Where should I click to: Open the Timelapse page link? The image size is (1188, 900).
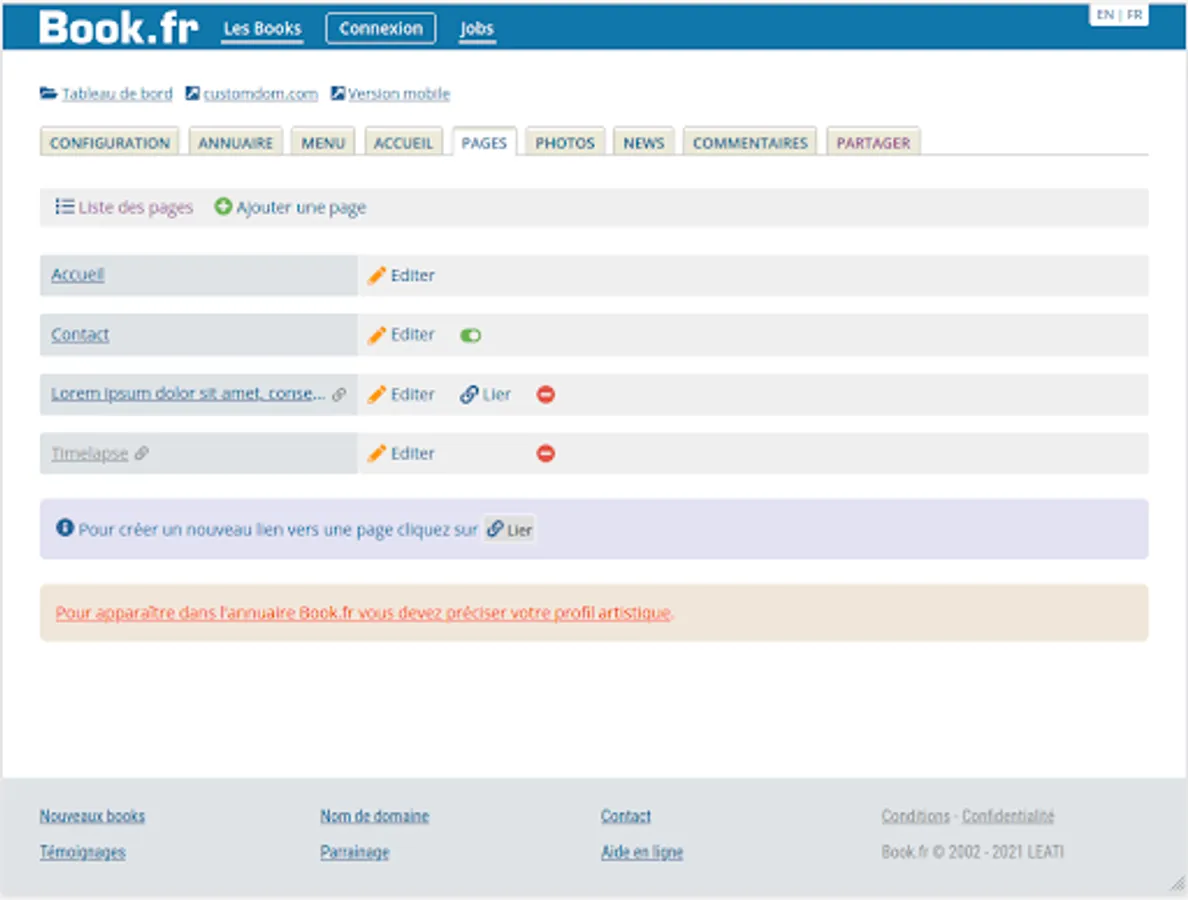click(89, 453)
